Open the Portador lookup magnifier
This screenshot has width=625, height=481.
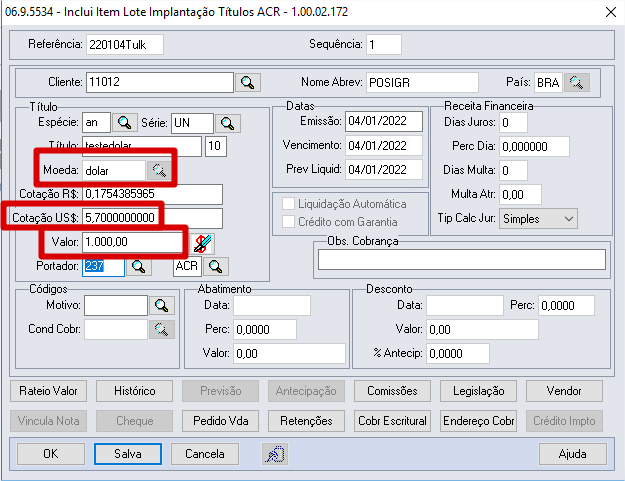(139, 266)
